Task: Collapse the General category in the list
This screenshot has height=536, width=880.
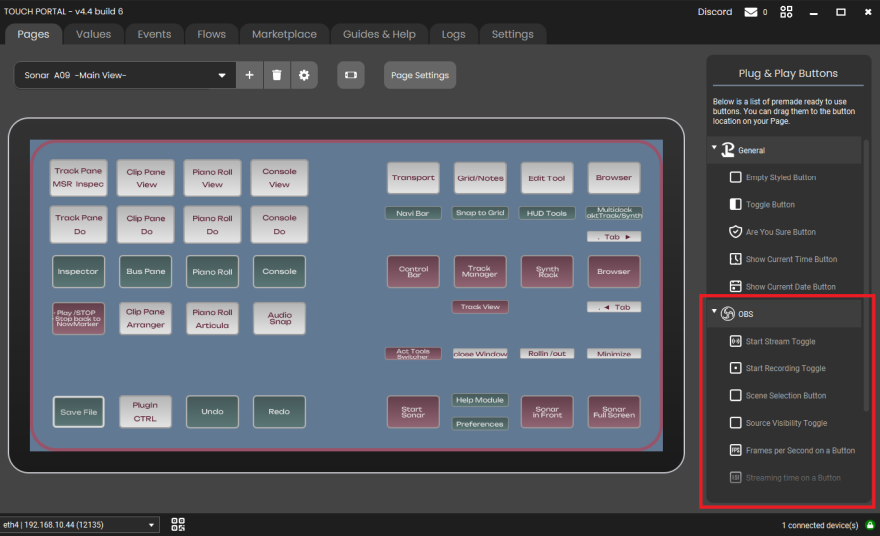Action: point(715,149)
